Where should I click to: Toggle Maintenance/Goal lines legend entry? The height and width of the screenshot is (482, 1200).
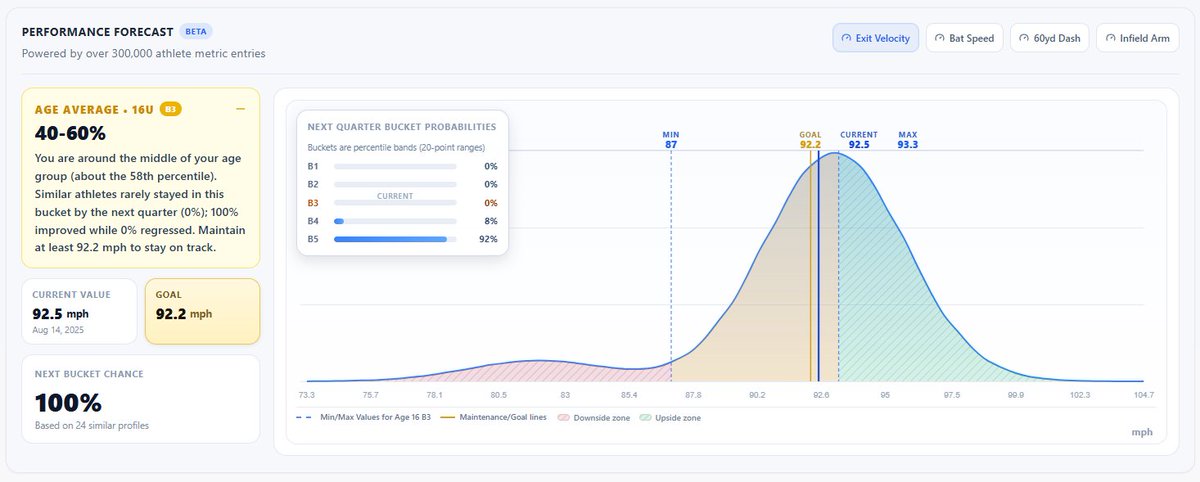click(494, 417)
